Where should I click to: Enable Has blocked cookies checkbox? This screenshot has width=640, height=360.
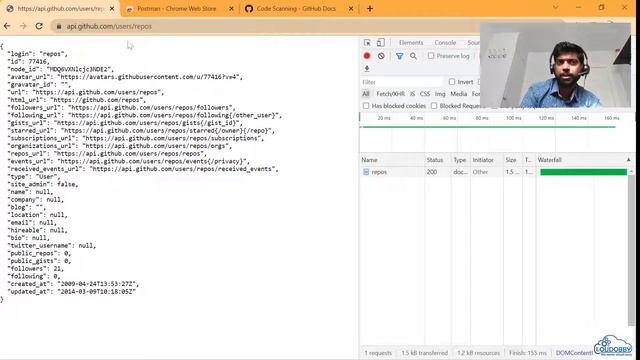(x=366, y=106)
